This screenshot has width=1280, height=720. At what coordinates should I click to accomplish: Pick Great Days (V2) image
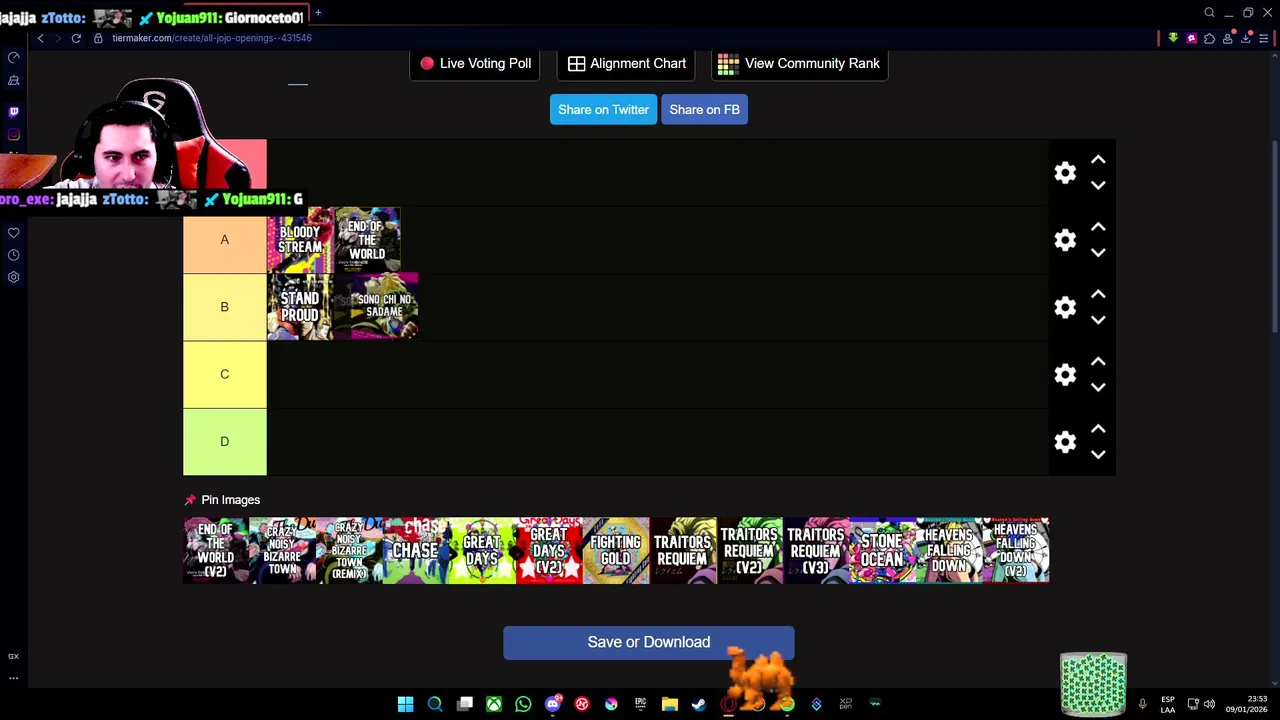click(x=549, y=550)
